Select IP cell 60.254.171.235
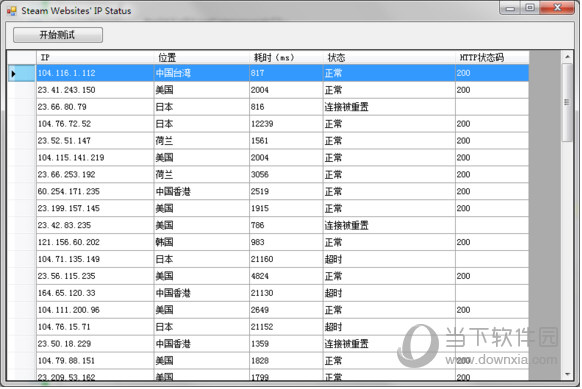 [95, 192]
